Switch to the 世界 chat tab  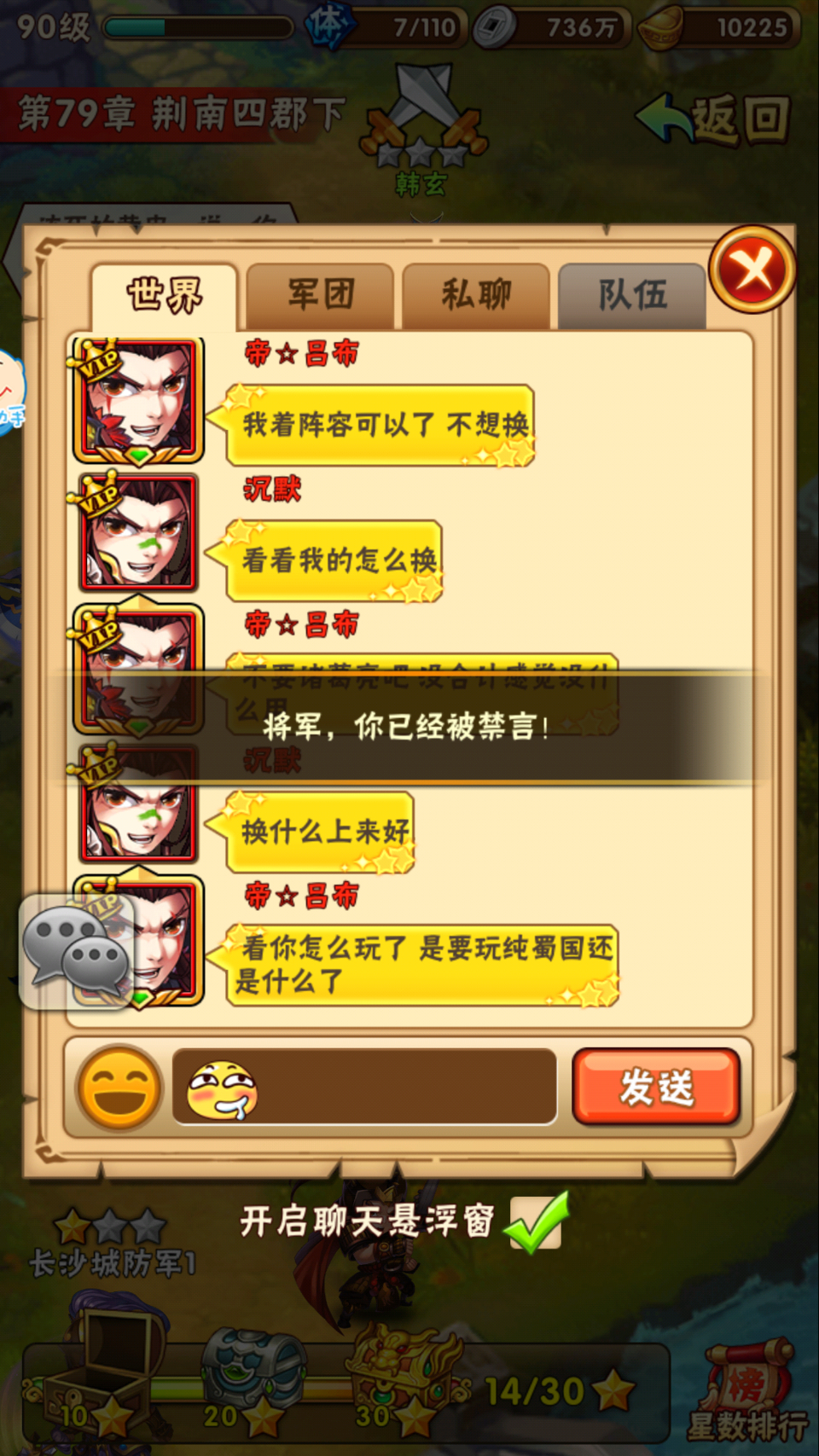[x=164, y=296]
